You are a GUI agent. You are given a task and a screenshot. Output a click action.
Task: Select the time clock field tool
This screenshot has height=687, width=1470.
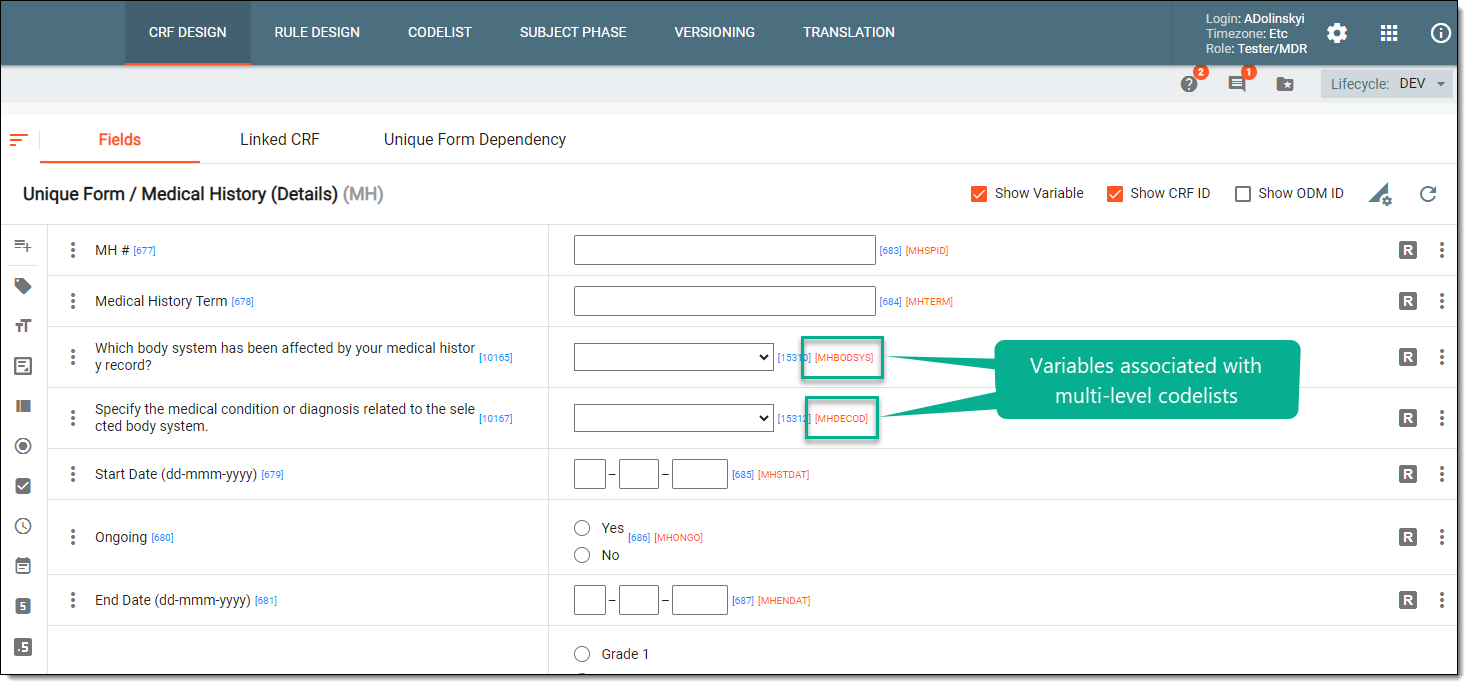(23, 526)
